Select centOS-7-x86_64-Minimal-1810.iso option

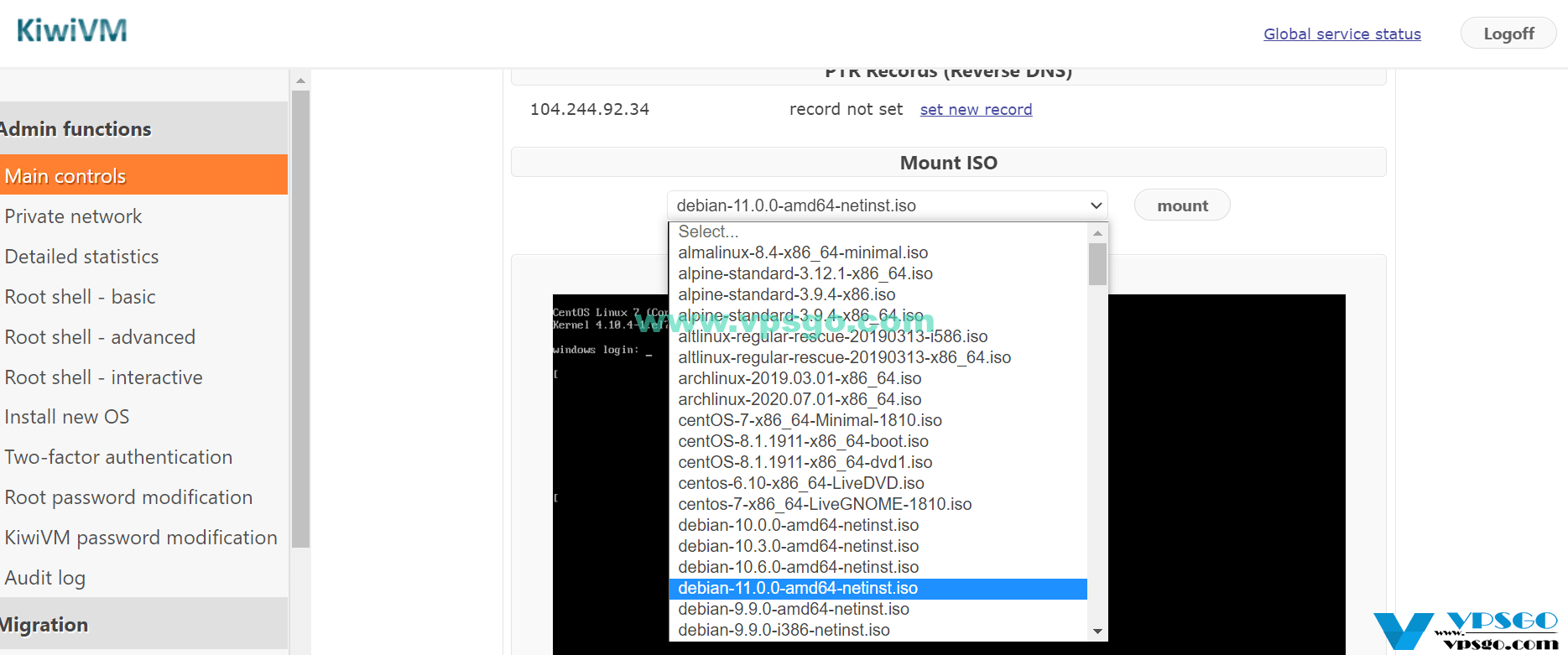click(x=878, y=420)
